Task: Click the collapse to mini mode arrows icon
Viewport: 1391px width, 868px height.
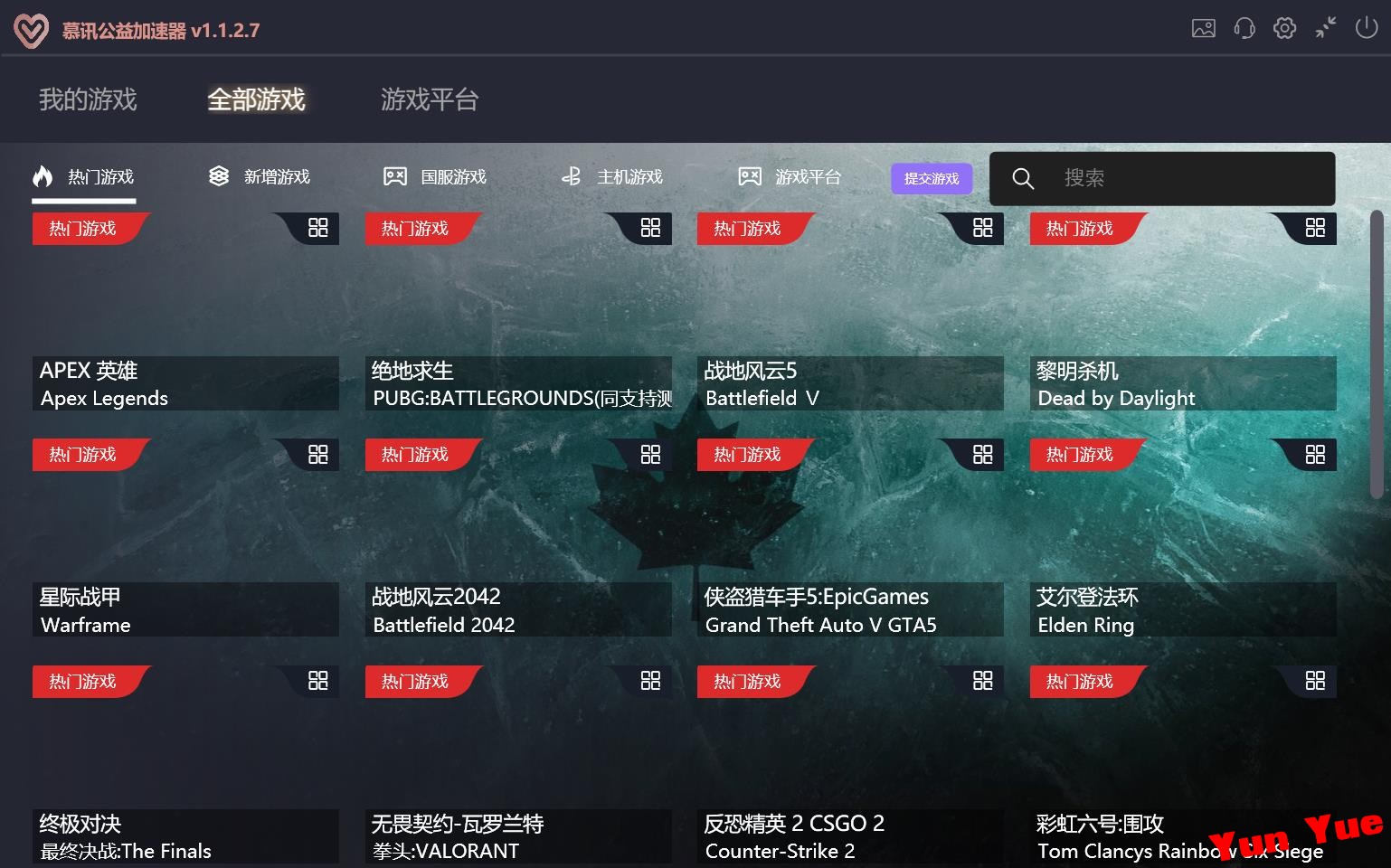Action: (x=1326, y=28)
